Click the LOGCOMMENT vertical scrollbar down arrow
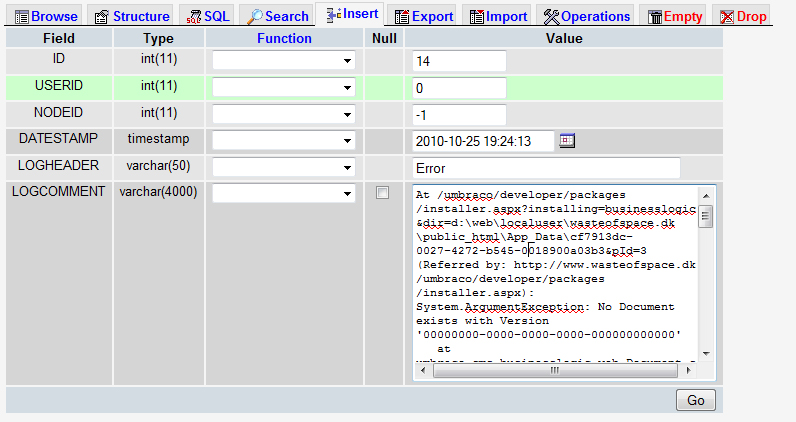The image size is (796, 422). (x=706, y=352)
